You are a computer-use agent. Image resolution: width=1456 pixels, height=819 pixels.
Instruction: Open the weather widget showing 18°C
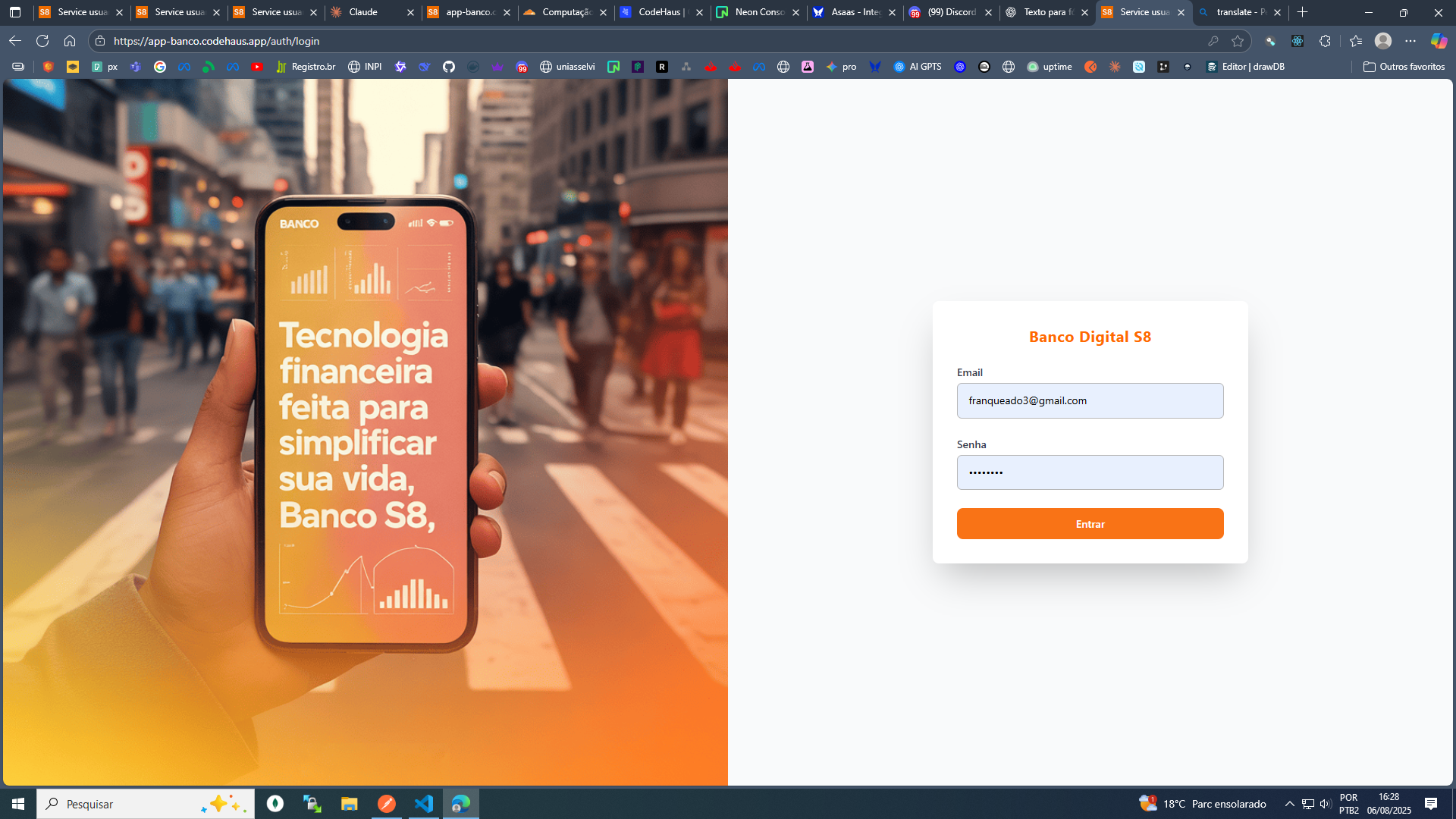click(x=1202, y=804)
